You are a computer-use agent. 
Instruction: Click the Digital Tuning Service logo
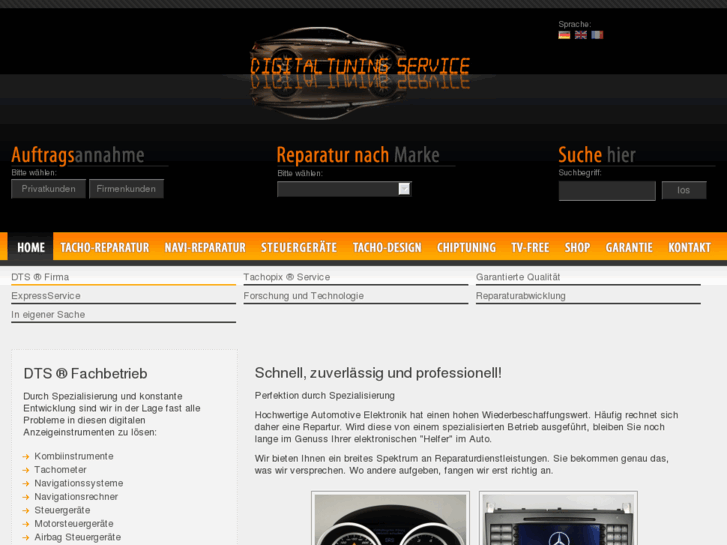(360, 73)
